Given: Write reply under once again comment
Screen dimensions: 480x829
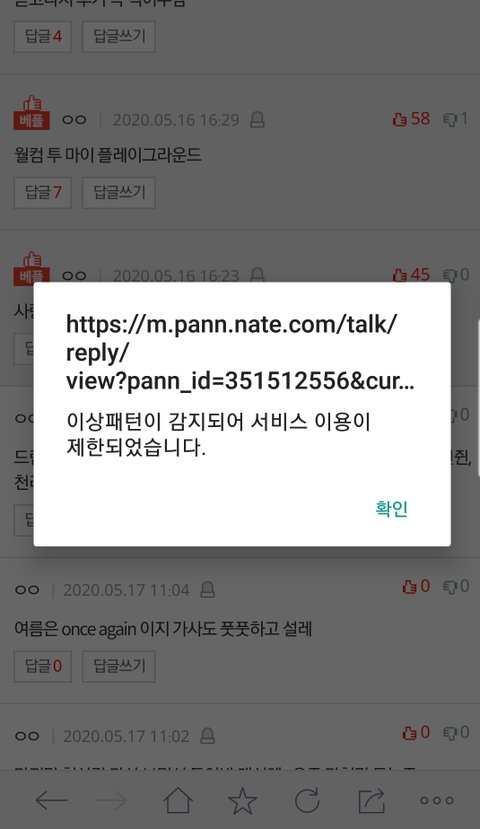Looking at the screenshot, I should (119, 666).
